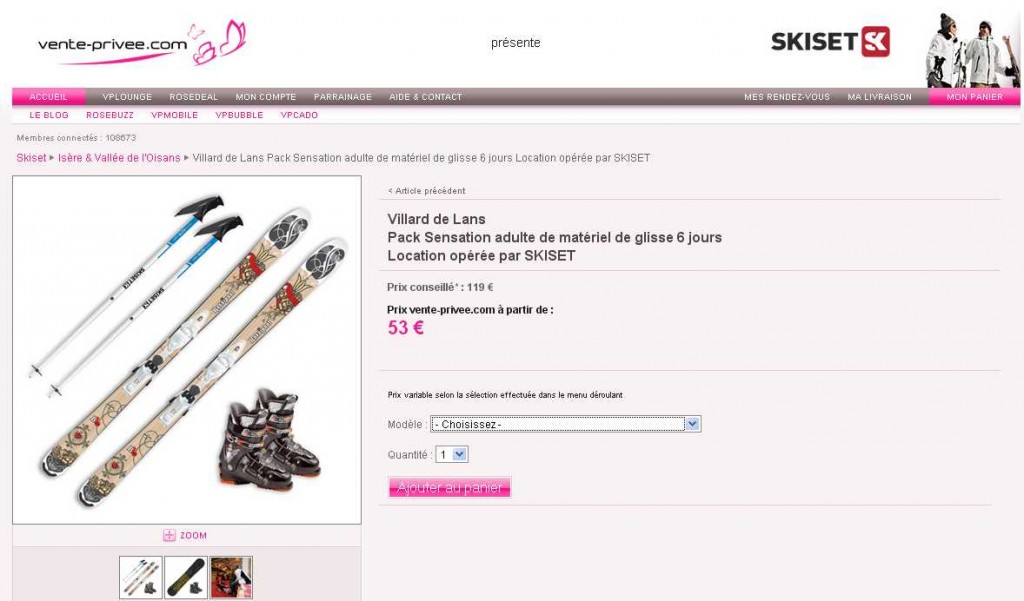This screenshot has height=601, width=1024.
Task: Open AIDE & CONTACT menu item
Action: tap(425, 97)
